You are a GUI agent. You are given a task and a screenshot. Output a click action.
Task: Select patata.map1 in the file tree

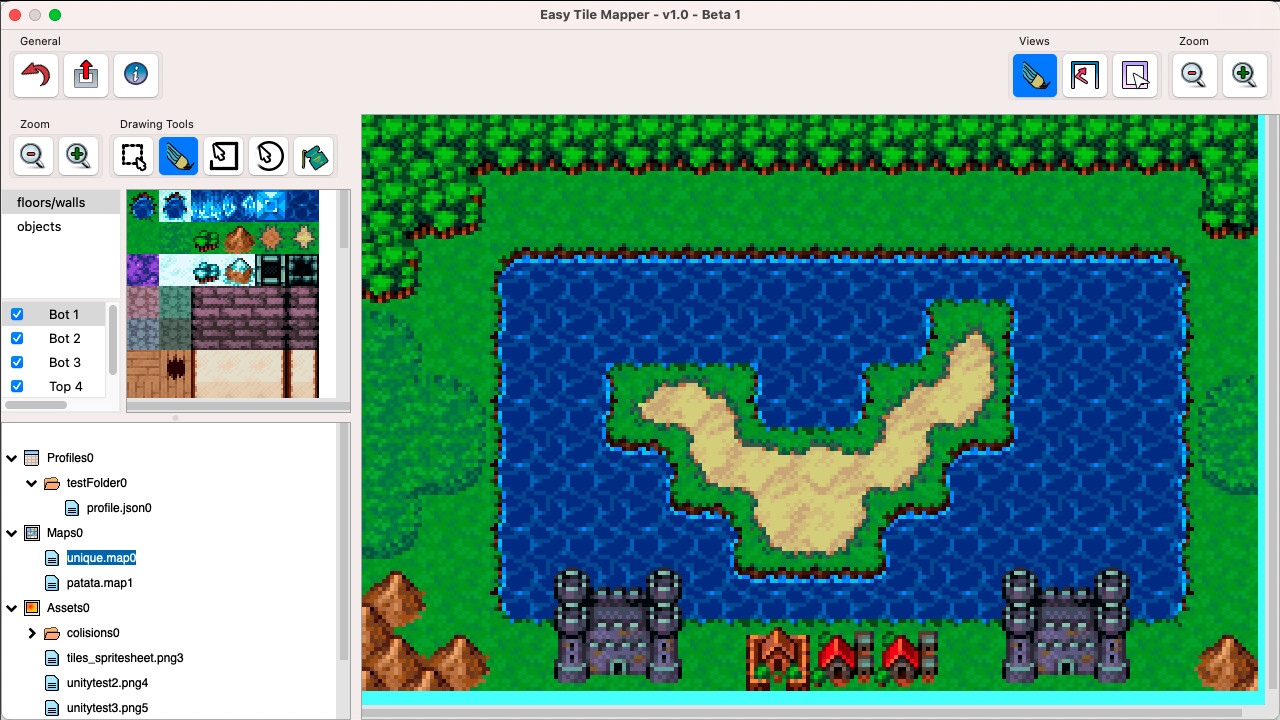102,582
